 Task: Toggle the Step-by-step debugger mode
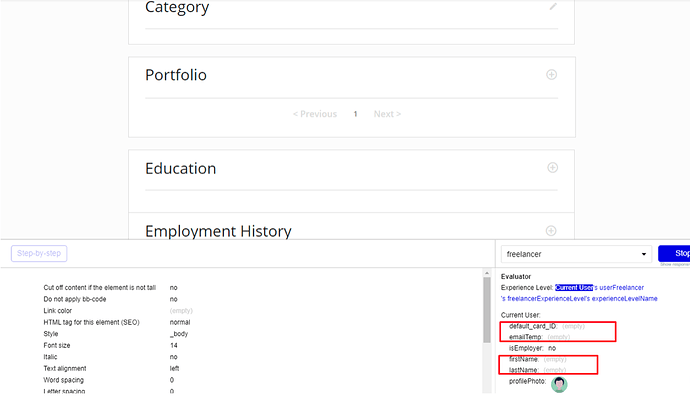click(x=39, y=254)
